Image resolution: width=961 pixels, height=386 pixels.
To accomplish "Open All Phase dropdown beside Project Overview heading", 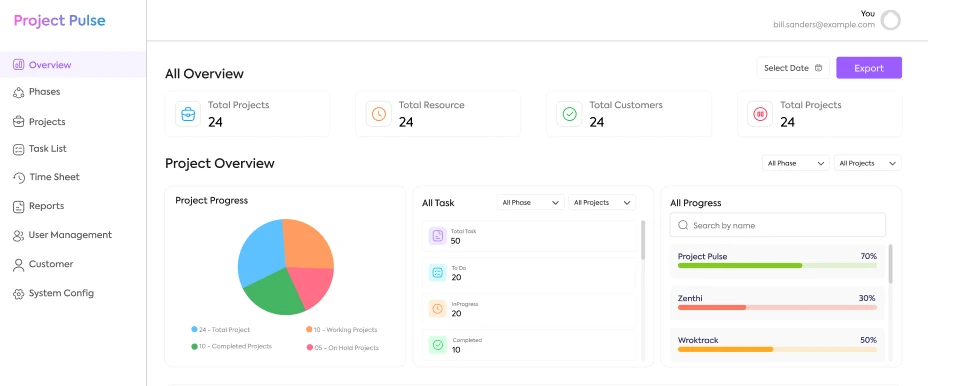I will point(796,163).
